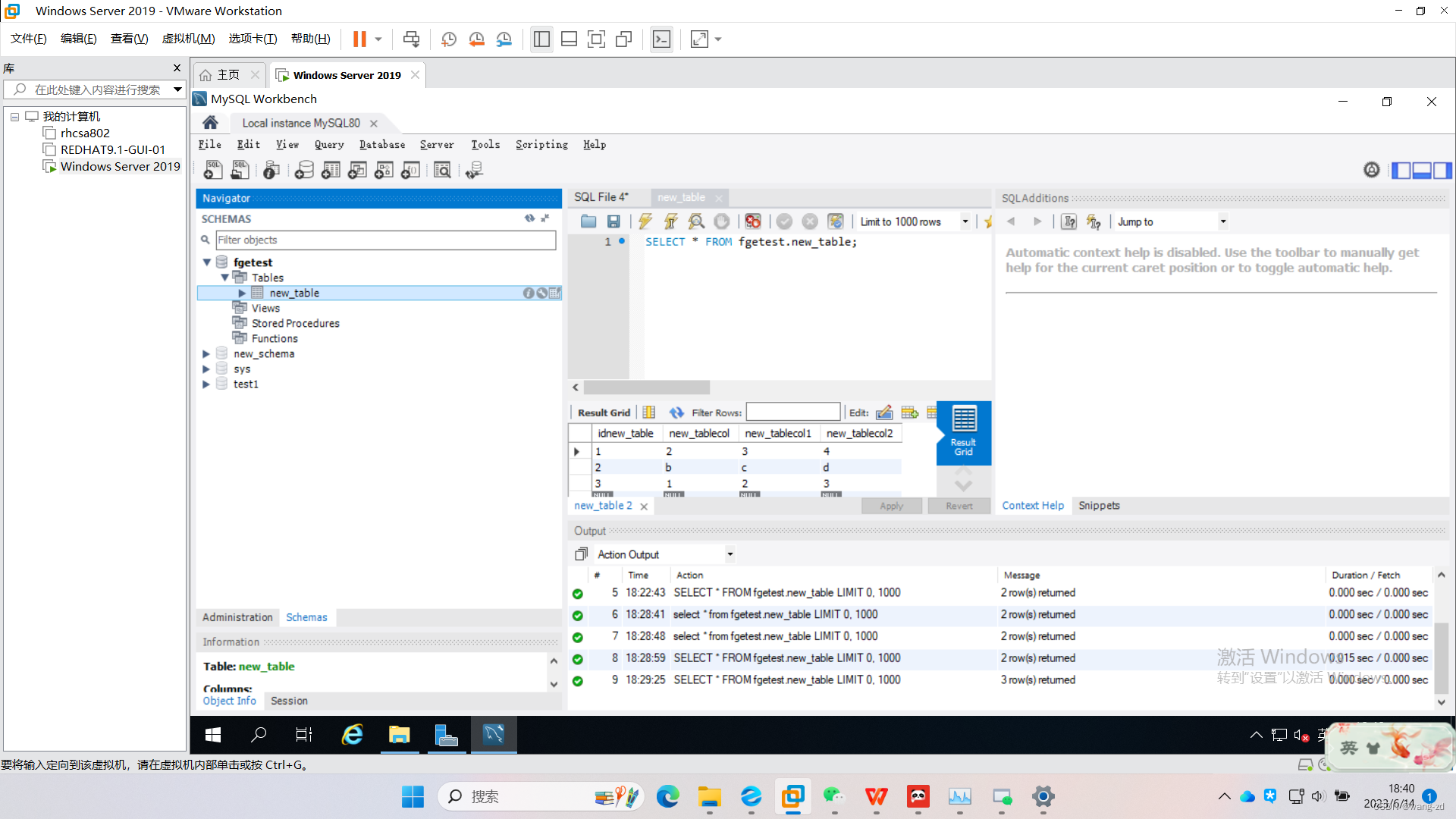Image resolution: width=1456 pixels, height=819 pixels.
Task: Switch to the Administration tab
Action: coord(237,617)
